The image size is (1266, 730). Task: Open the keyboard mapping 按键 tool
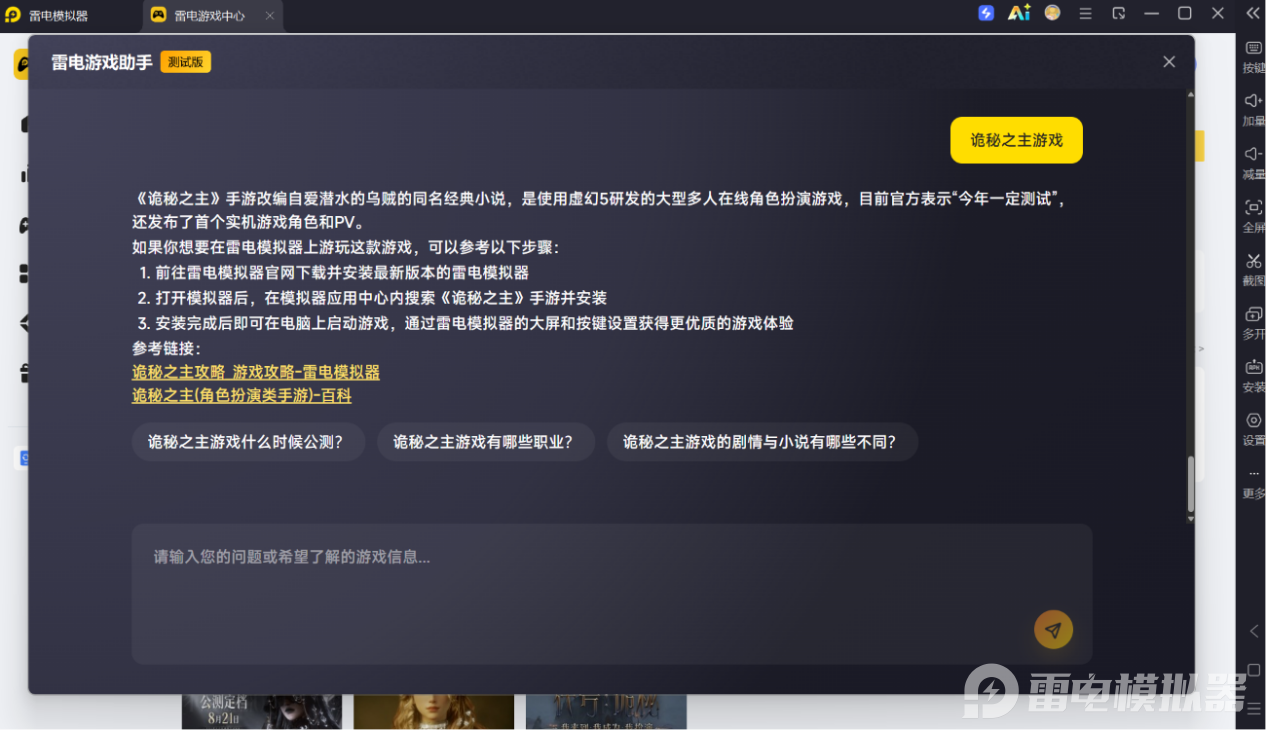[1253, 57]
